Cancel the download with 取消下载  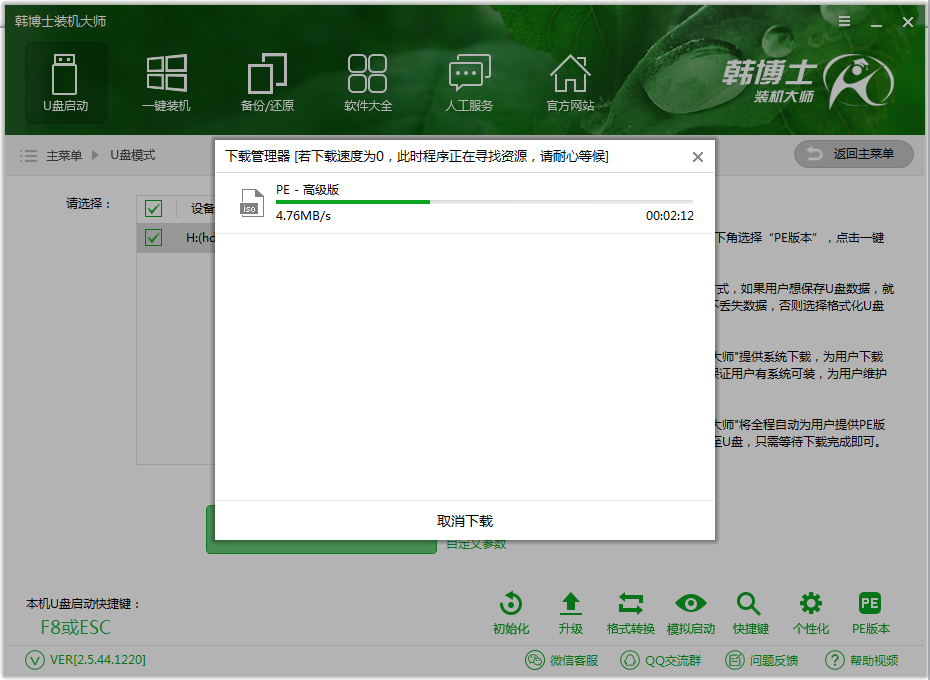[465, 521]
